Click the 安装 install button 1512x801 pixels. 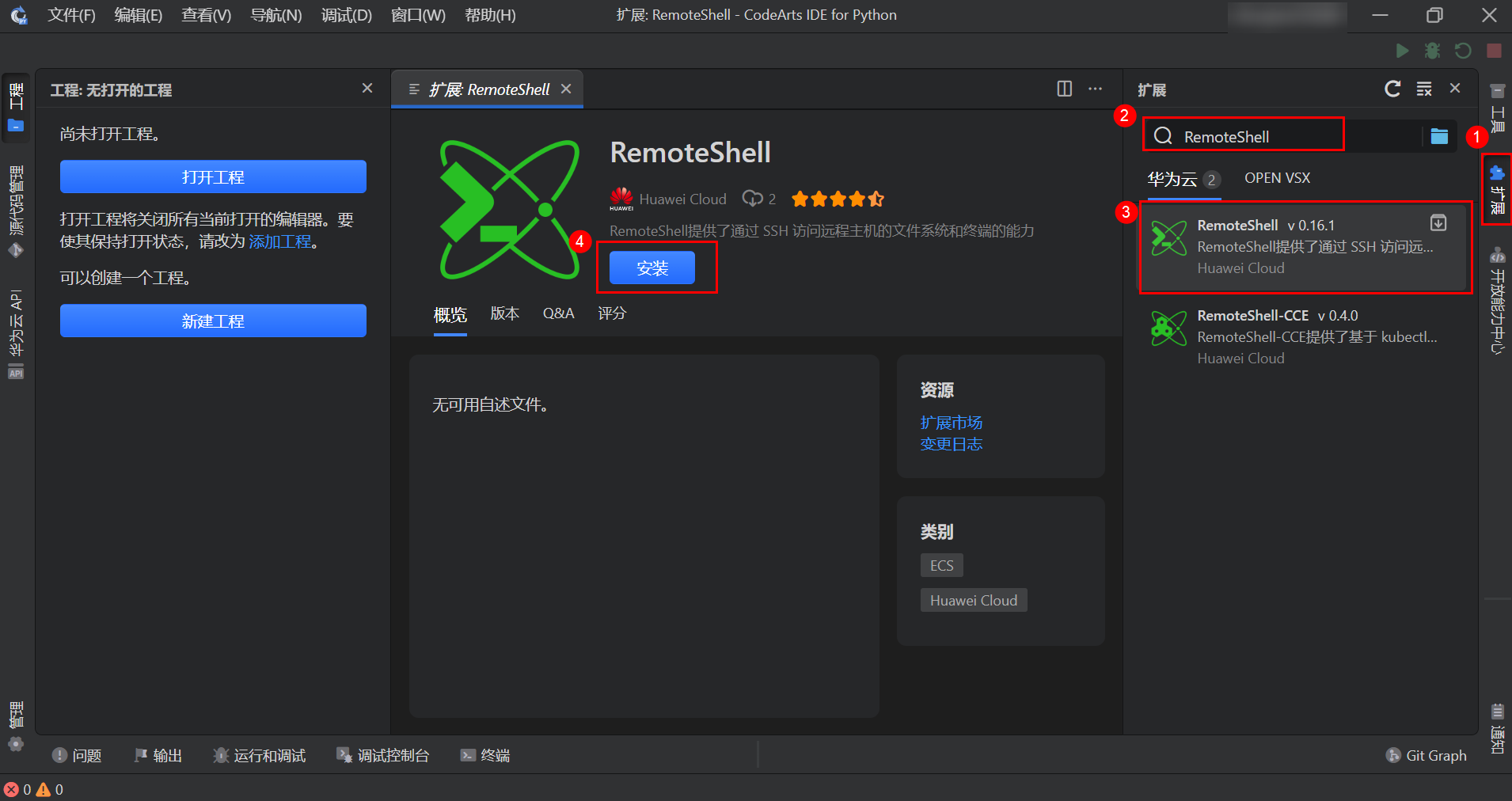pos(652,268)
